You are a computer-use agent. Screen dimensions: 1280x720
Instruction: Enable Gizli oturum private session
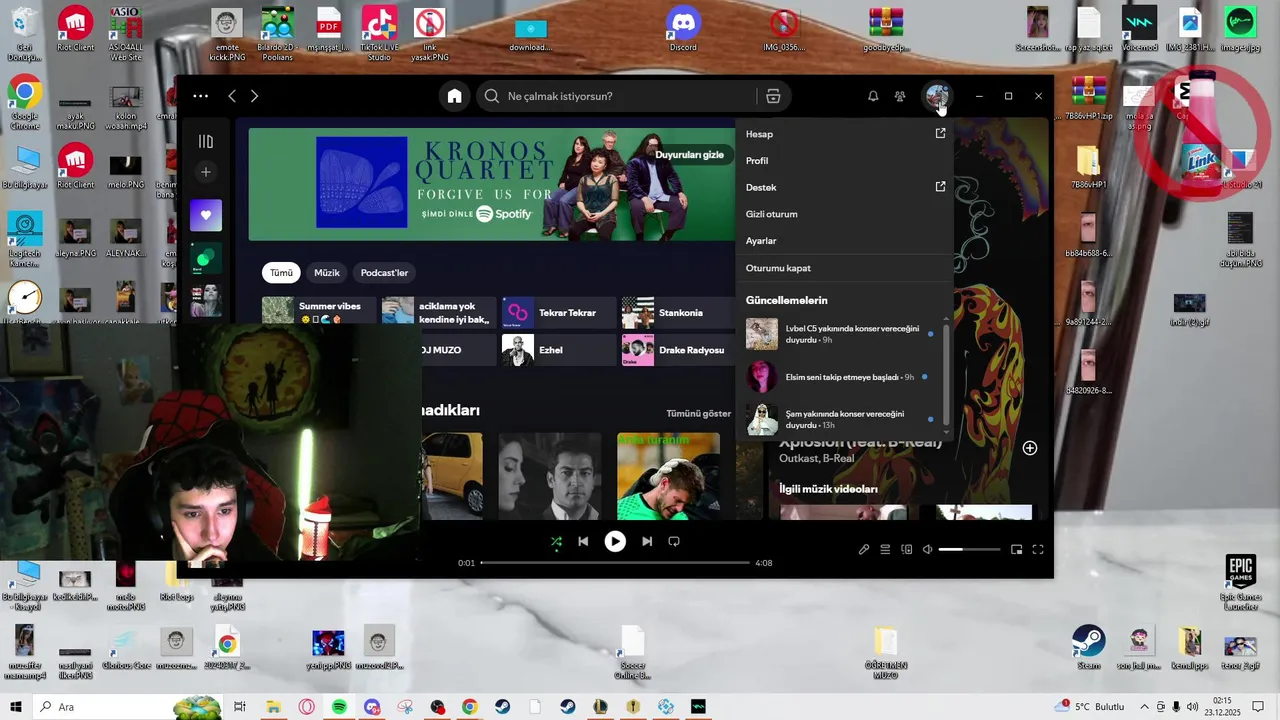pyautogui.click(x=846, y=214)
